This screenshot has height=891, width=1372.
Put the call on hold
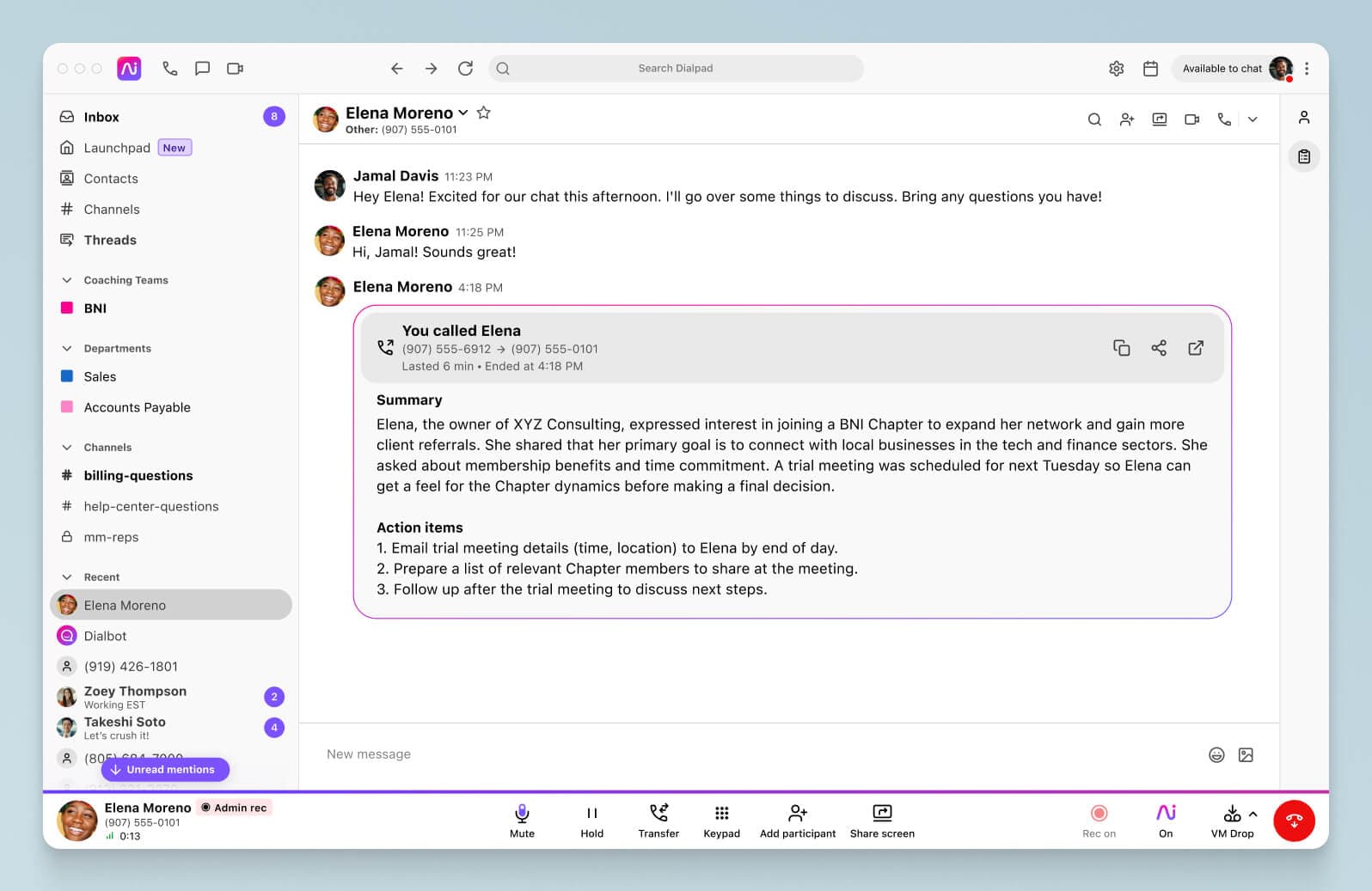[591, 821]
